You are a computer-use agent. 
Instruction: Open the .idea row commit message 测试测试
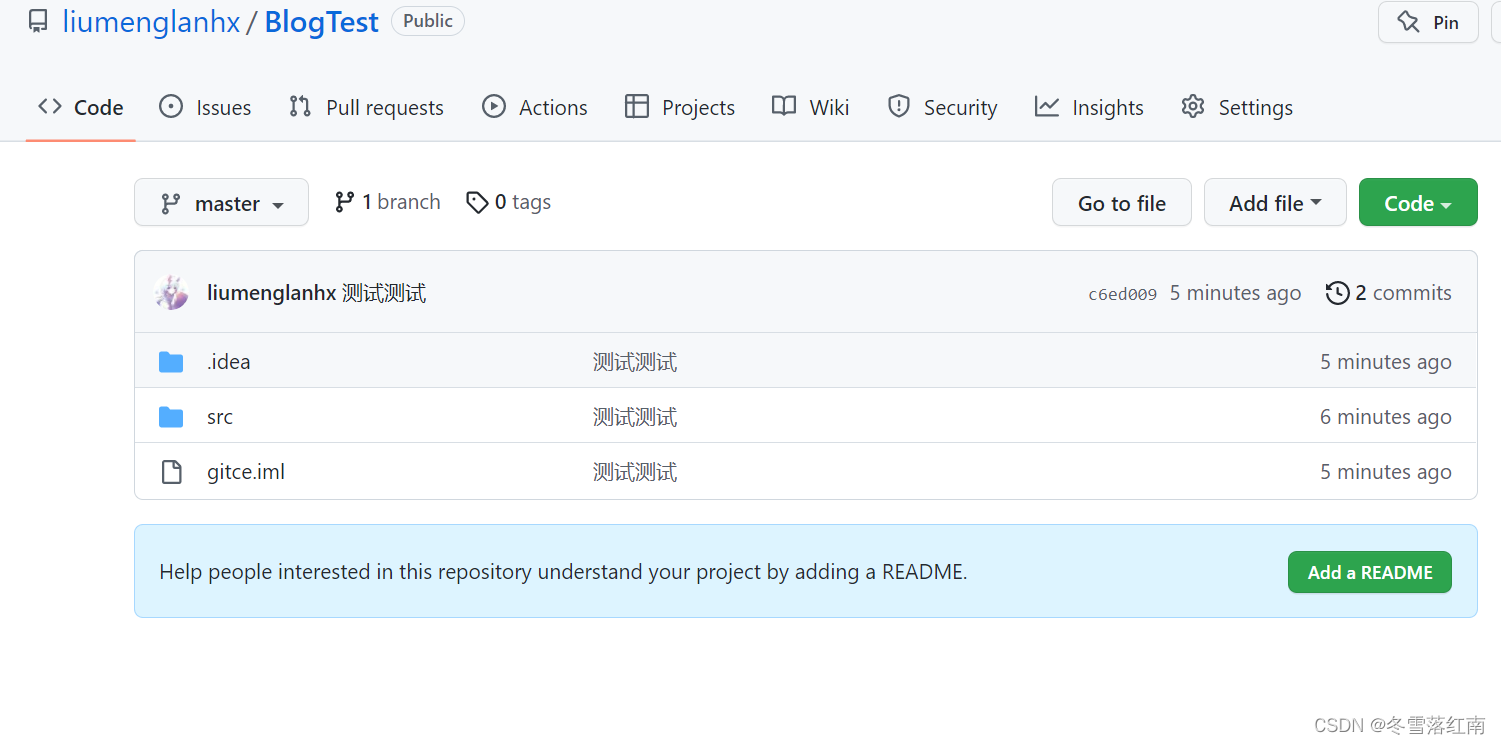(635, 362)
